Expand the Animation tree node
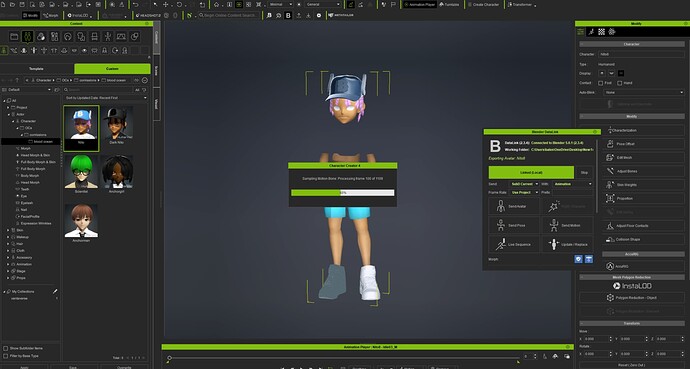690x369 pixels. (x=8, y=264)
